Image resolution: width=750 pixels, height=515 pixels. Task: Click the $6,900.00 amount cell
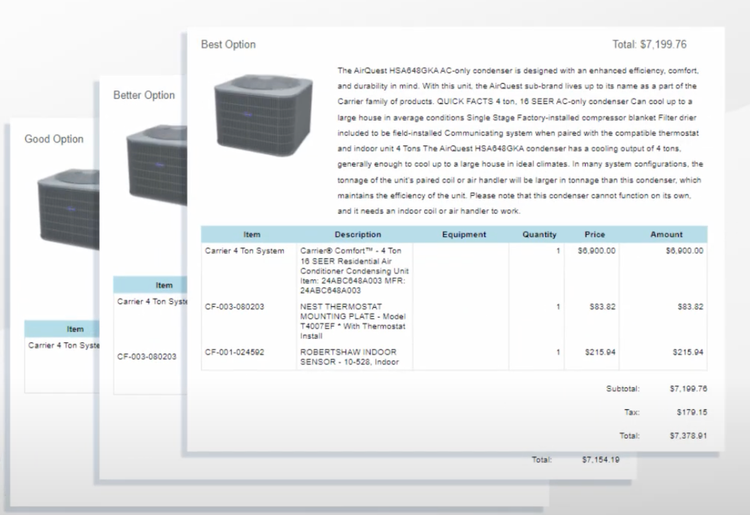tap(684, 251)
